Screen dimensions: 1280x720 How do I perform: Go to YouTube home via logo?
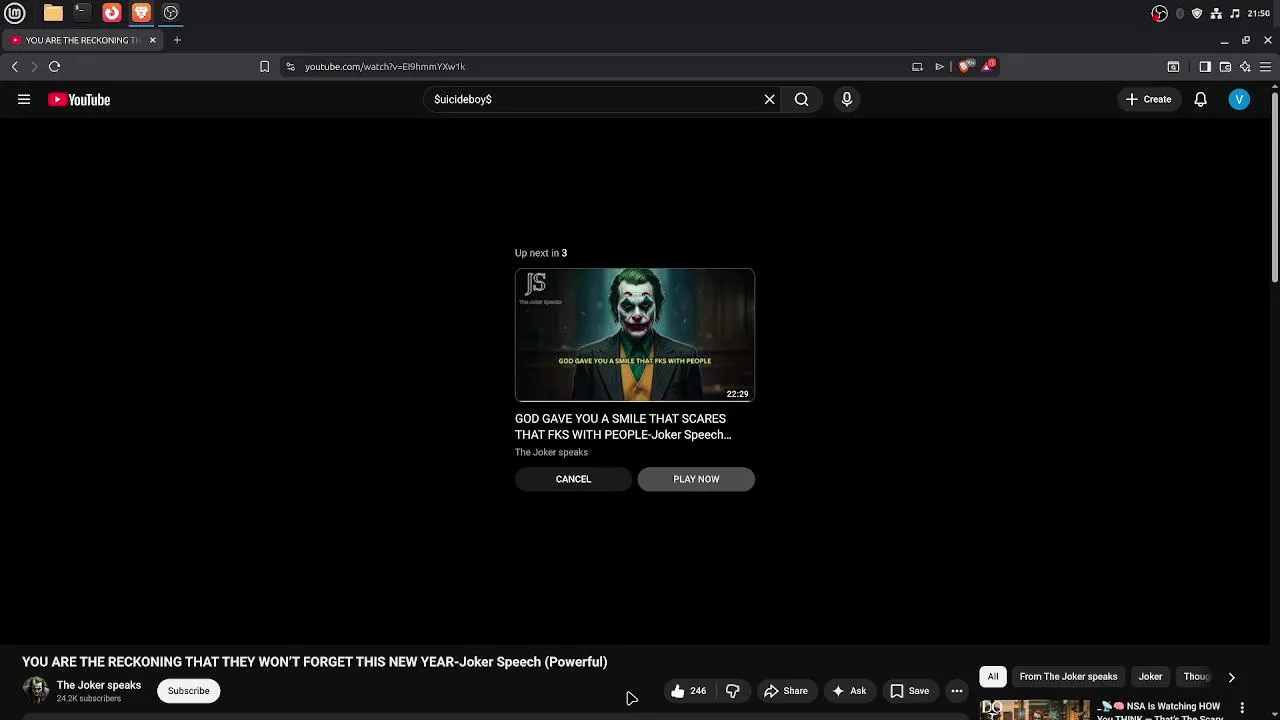click(79, 99)
